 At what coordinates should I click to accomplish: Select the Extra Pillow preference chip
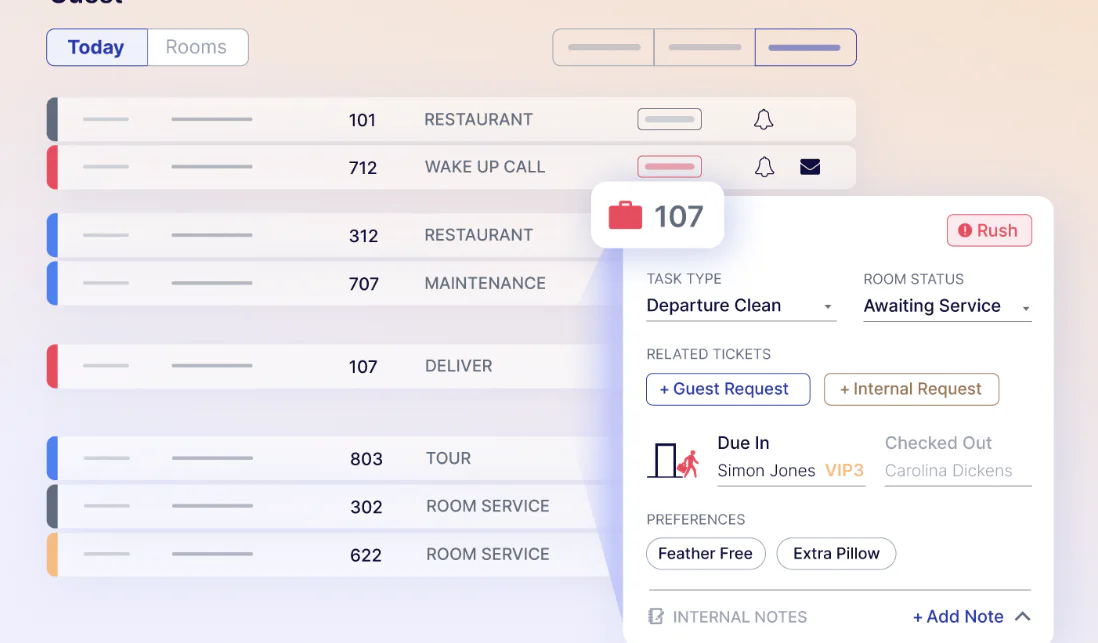pyautogui.click(x=835, y=553)
